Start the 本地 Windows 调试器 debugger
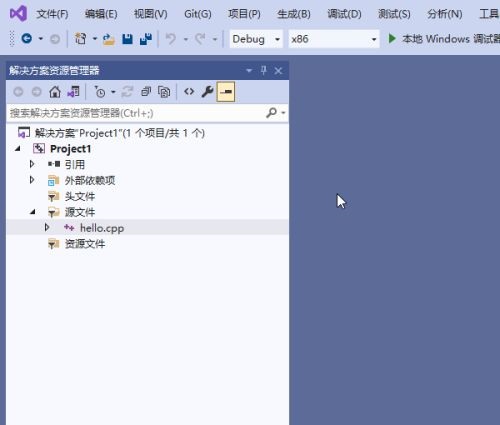 pyautogui.click(x=444, y=39)
